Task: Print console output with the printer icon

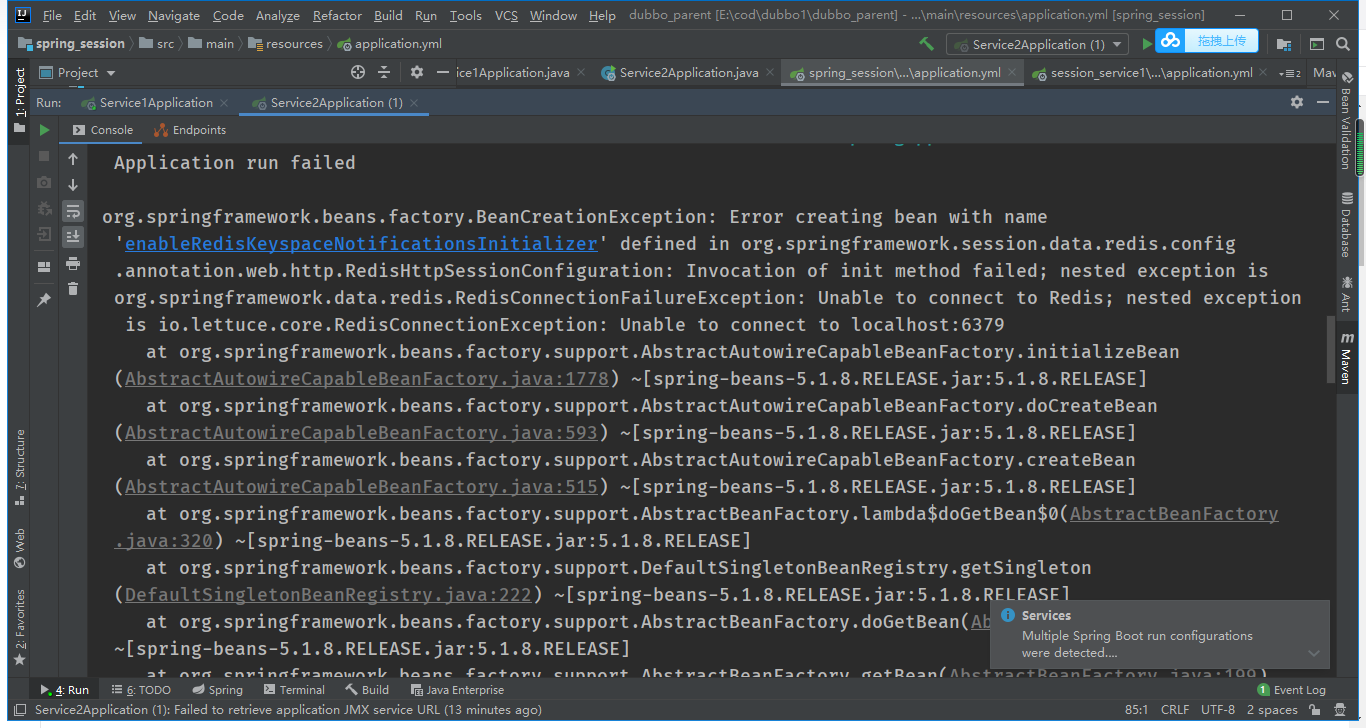Action: tap(73, 263)
